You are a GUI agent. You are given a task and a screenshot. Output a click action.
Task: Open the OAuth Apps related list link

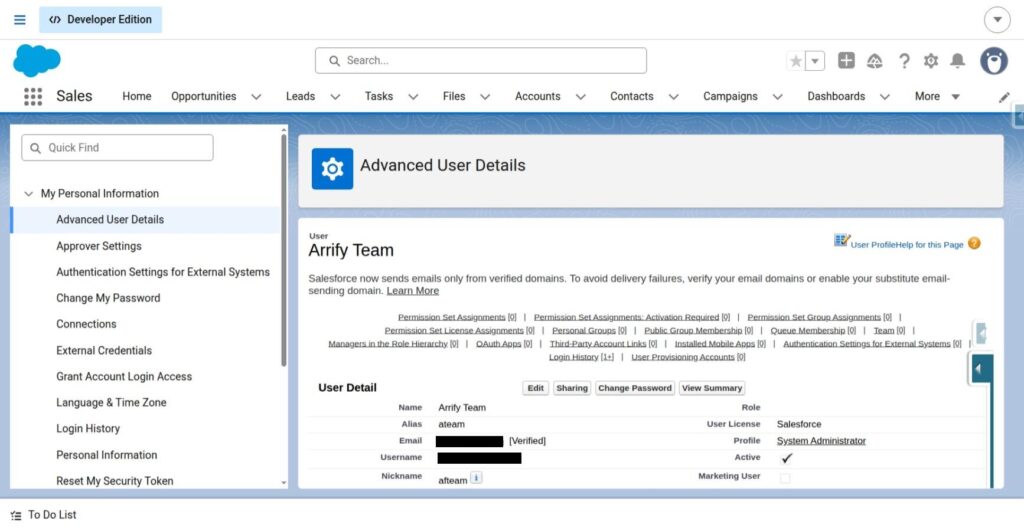tap(498, 344)
